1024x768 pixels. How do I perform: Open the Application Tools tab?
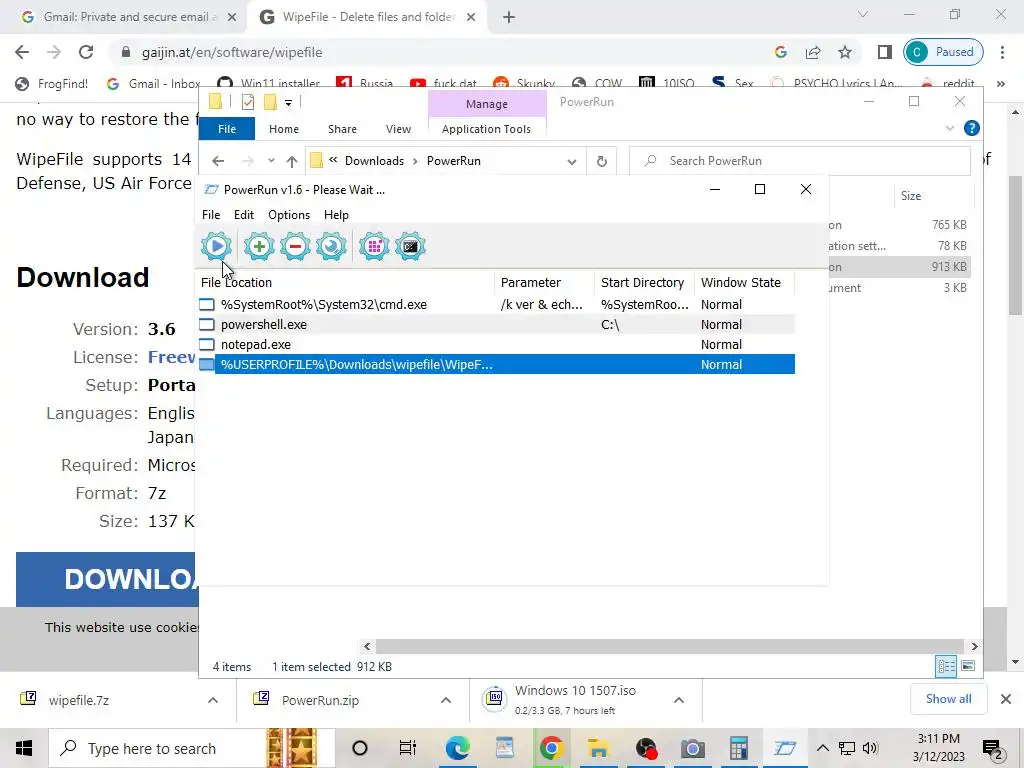[487, 129]
